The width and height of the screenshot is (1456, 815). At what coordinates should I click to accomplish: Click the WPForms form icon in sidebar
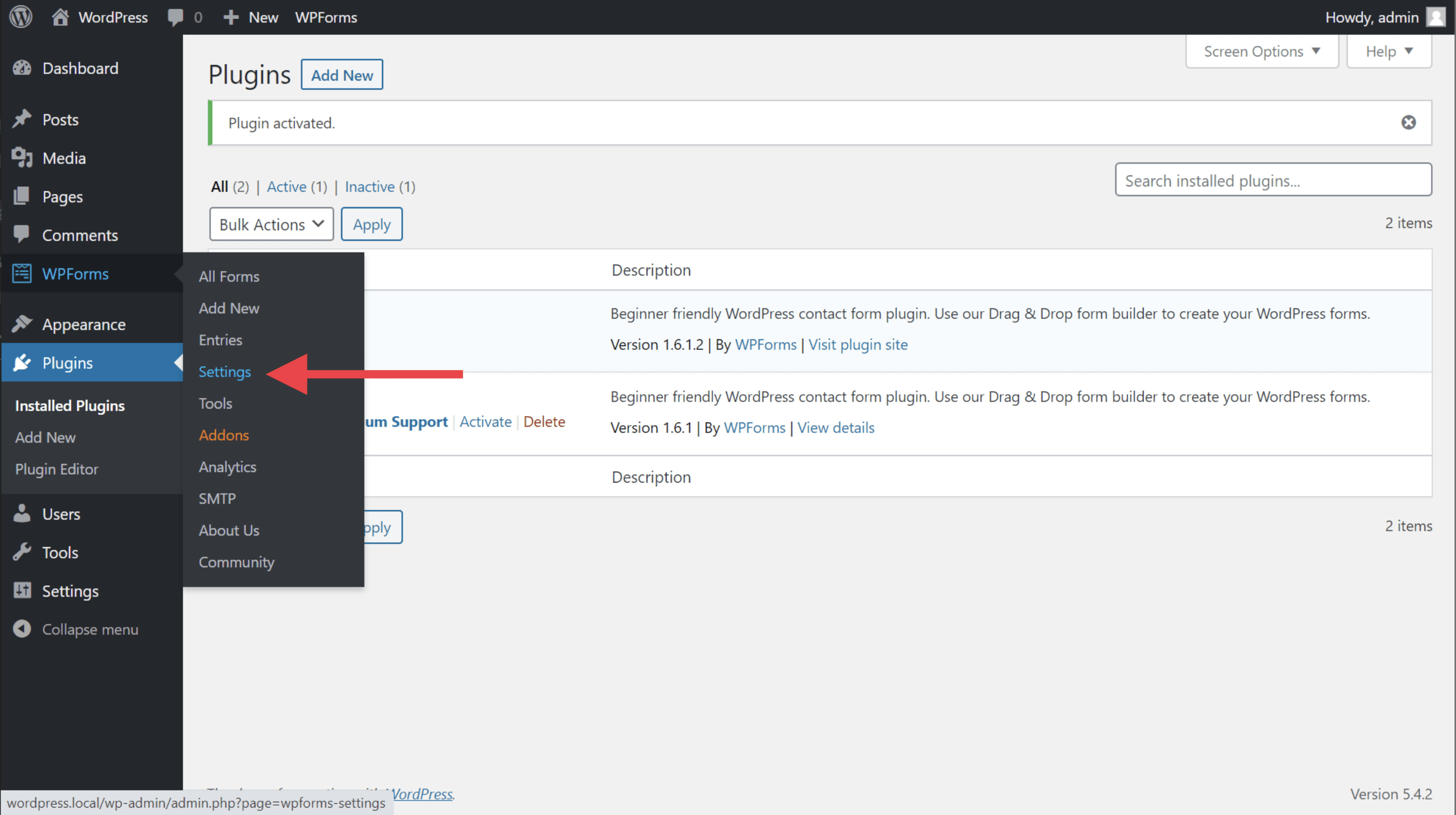pyautogui.click(x=22, y=273)
